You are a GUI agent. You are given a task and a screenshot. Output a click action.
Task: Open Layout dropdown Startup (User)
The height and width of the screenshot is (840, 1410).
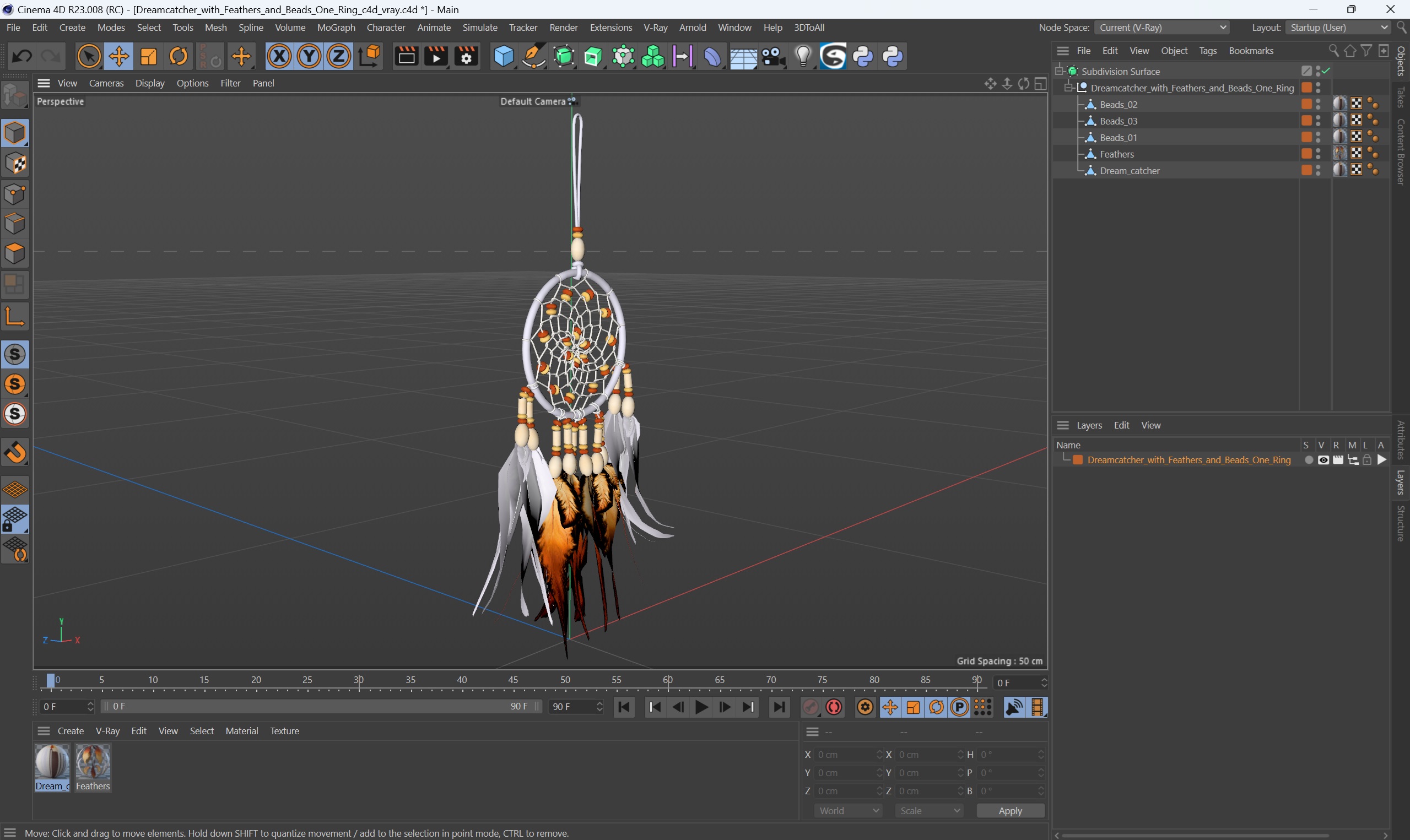(x=1338, y=27)
